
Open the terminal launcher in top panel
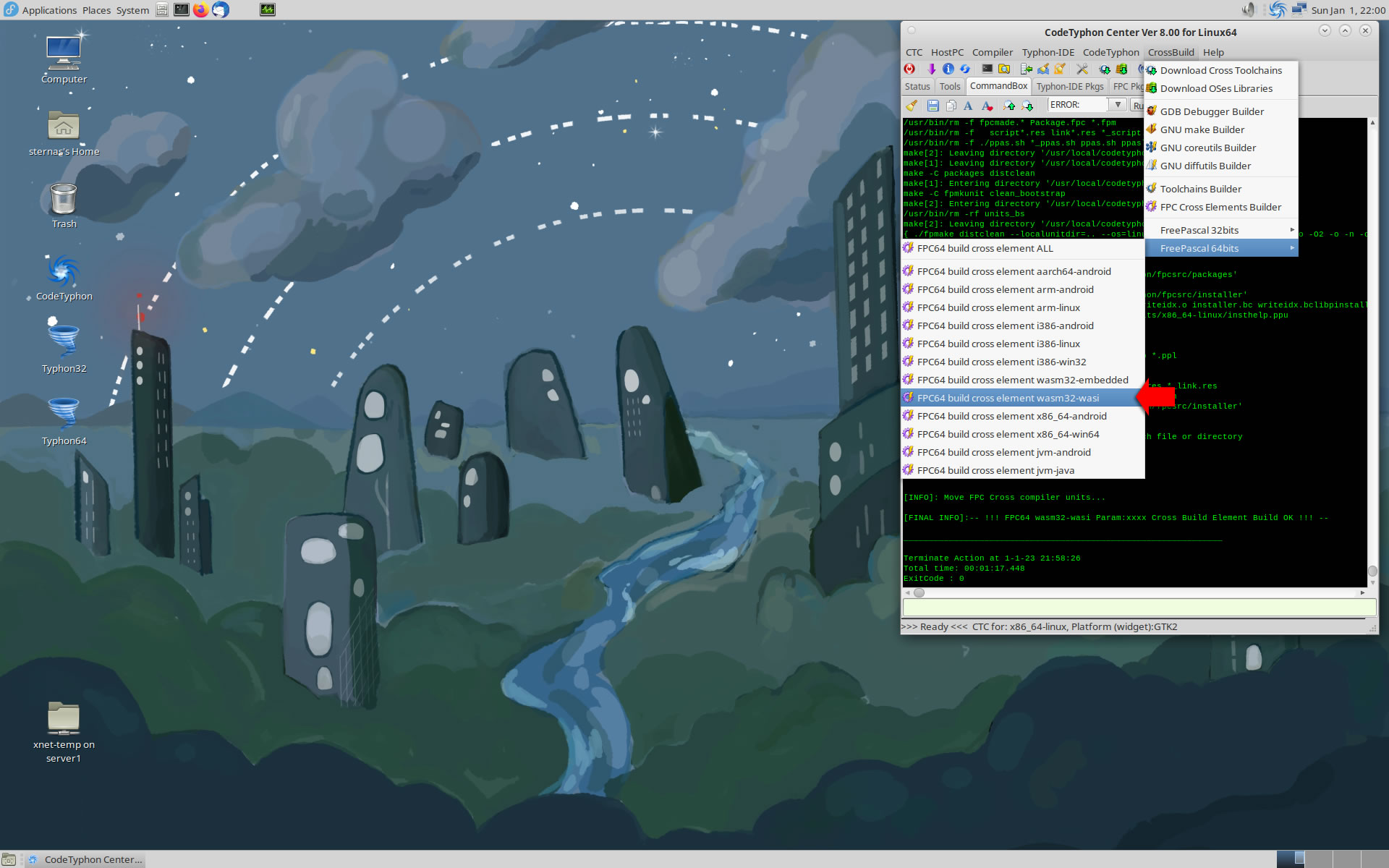(182, 9)
